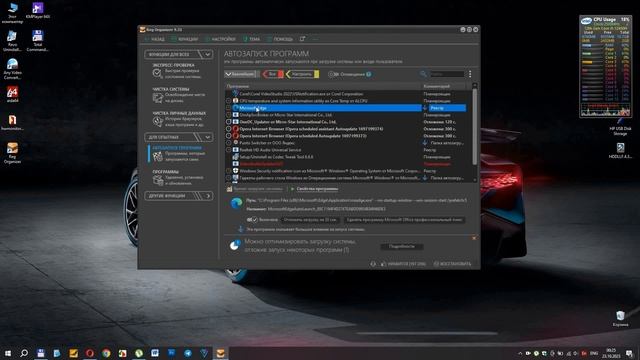Open the ТЕМА menu
This screenshot has width=640, height=360.
coord(251,39)
